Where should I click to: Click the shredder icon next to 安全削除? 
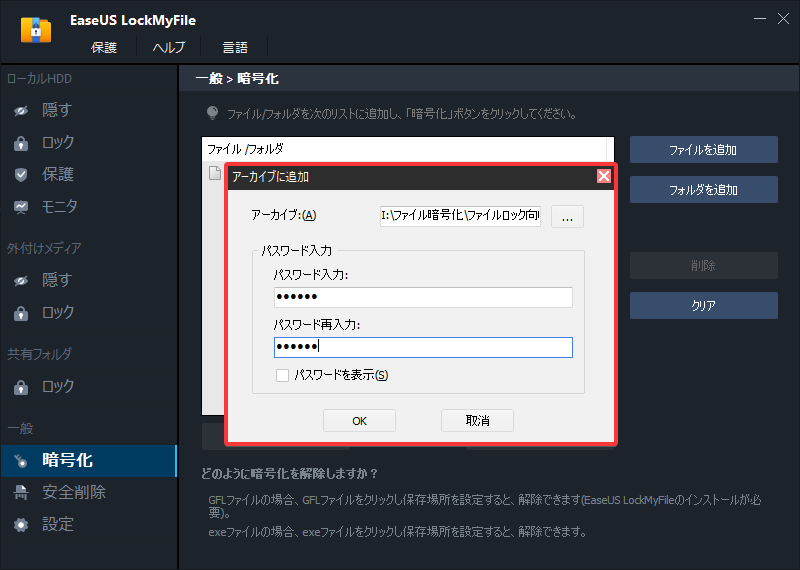(21, 492)
